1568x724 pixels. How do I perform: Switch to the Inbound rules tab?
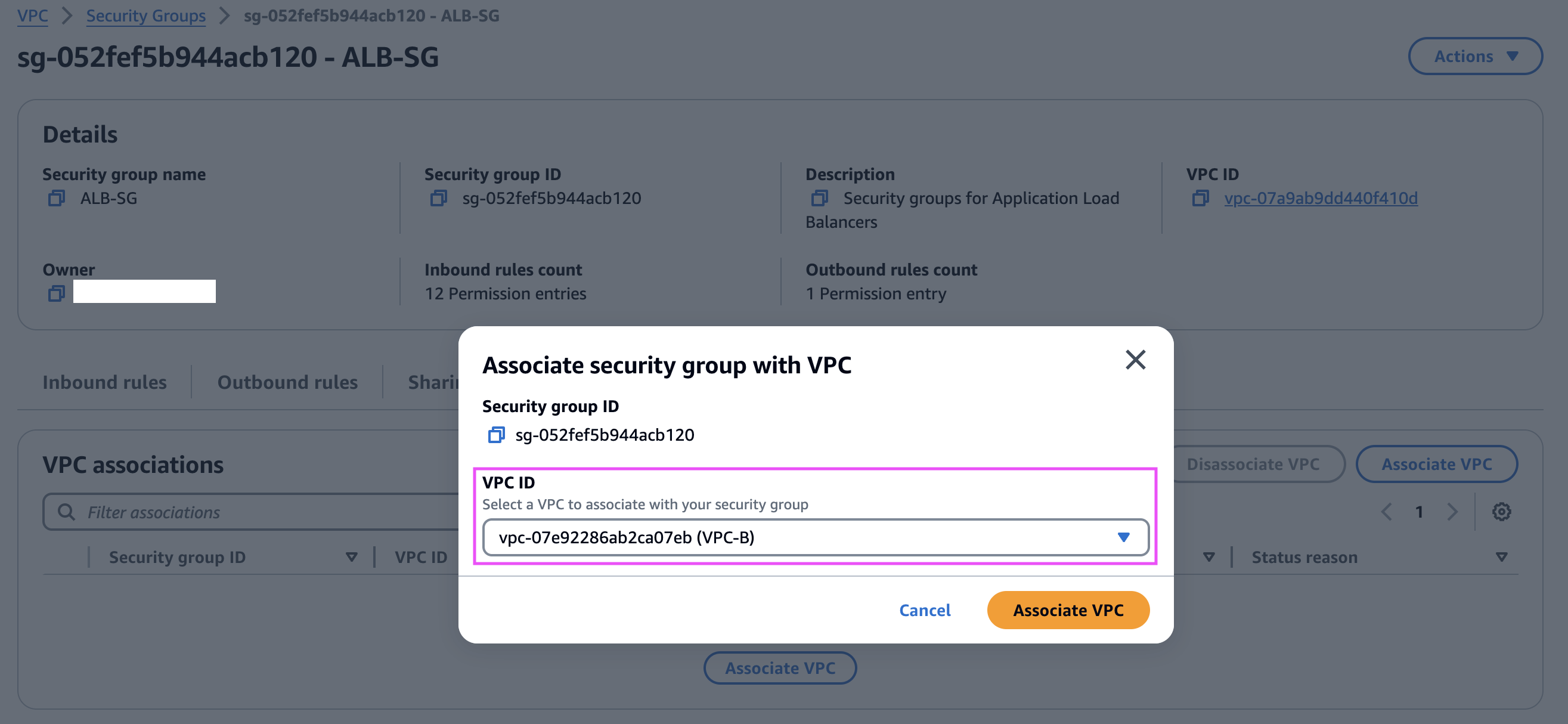pyautogui.click(x=105, y=382)
